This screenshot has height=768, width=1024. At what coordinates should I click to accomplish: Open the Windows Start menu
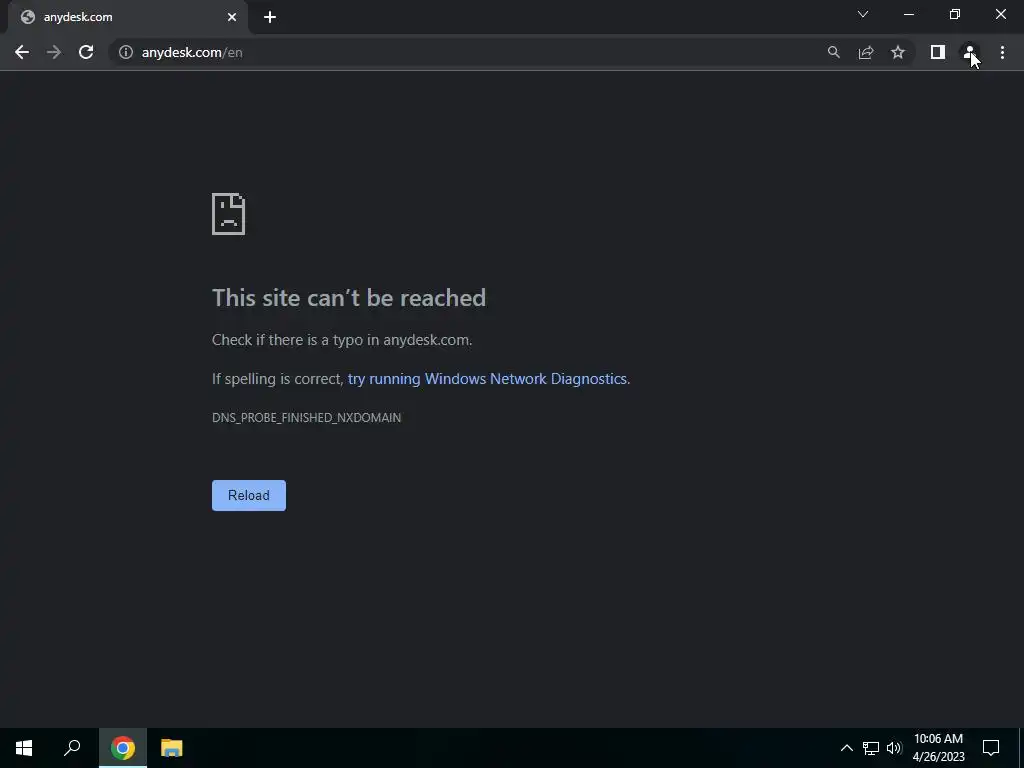pos(24,748)
